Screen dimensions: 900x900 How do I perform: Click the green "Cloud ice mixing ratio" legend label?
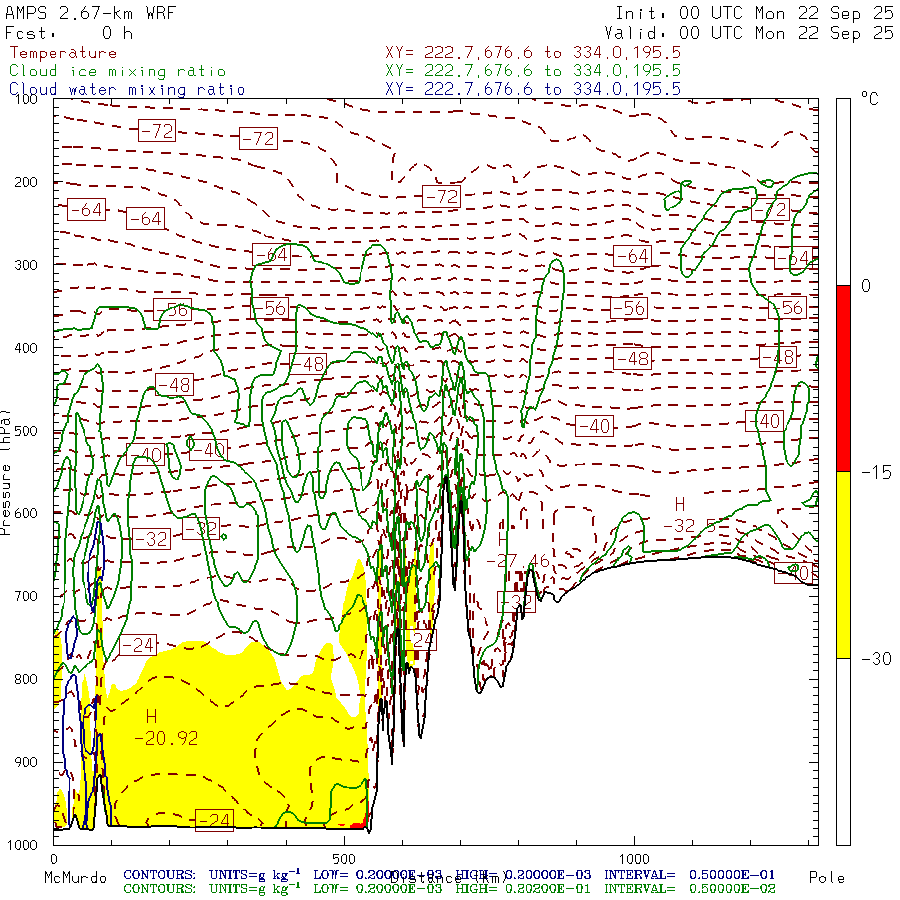click(118, 71)
